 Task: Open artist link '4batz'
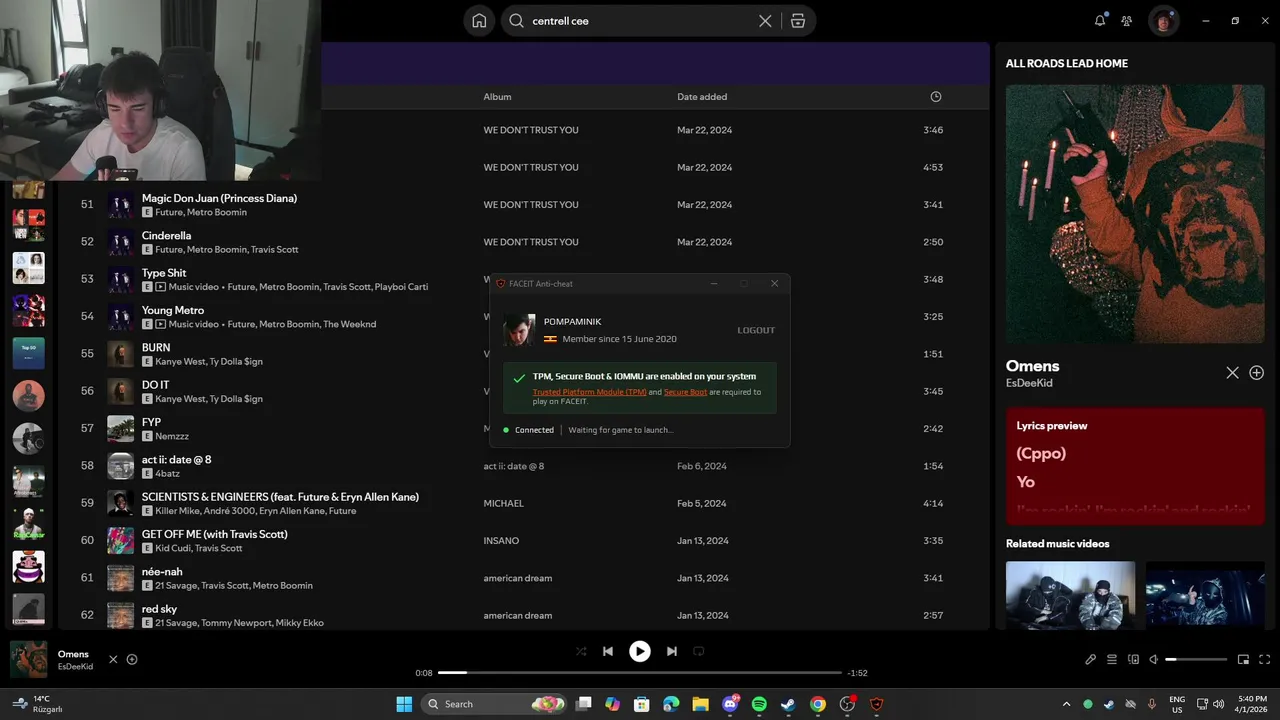pyautogui.click(x=167, y=473)
